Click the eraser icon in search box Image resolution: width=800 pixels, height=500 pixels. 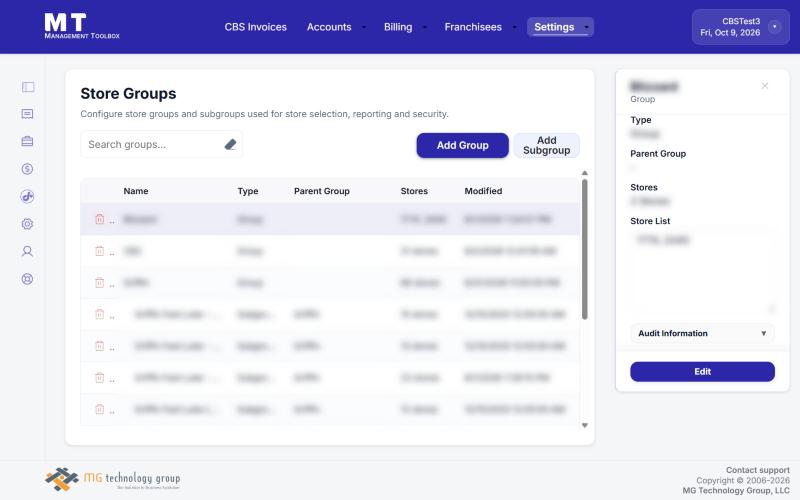pos(231,144)
